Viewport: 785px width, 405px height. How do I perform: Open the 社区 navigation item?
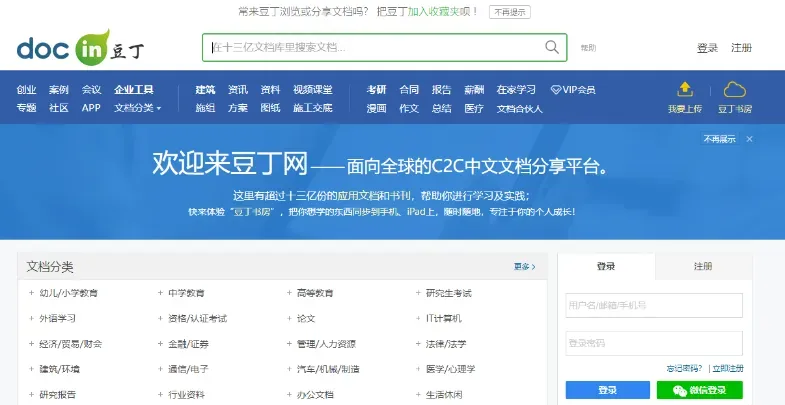click(59, 108)
